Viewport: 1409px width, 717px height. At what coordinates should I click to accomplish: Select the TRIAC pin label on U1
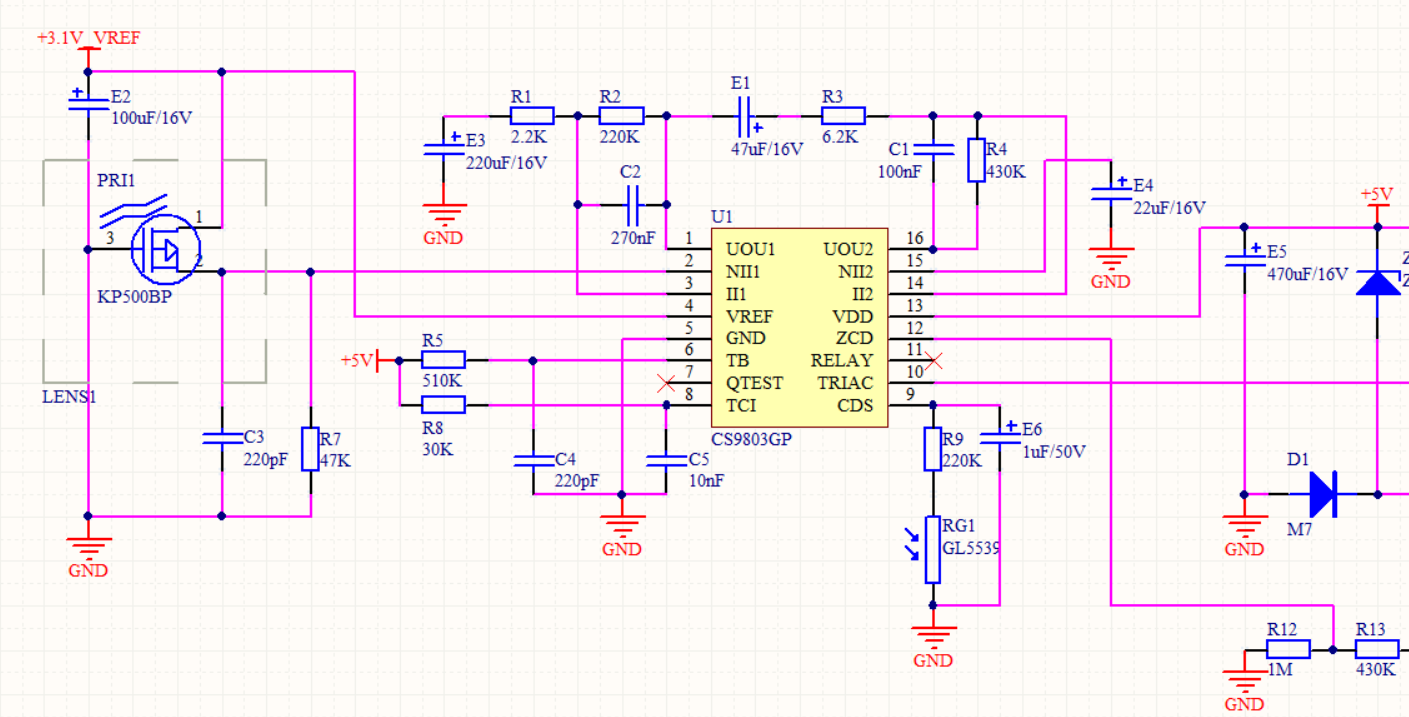click(845, 383)
